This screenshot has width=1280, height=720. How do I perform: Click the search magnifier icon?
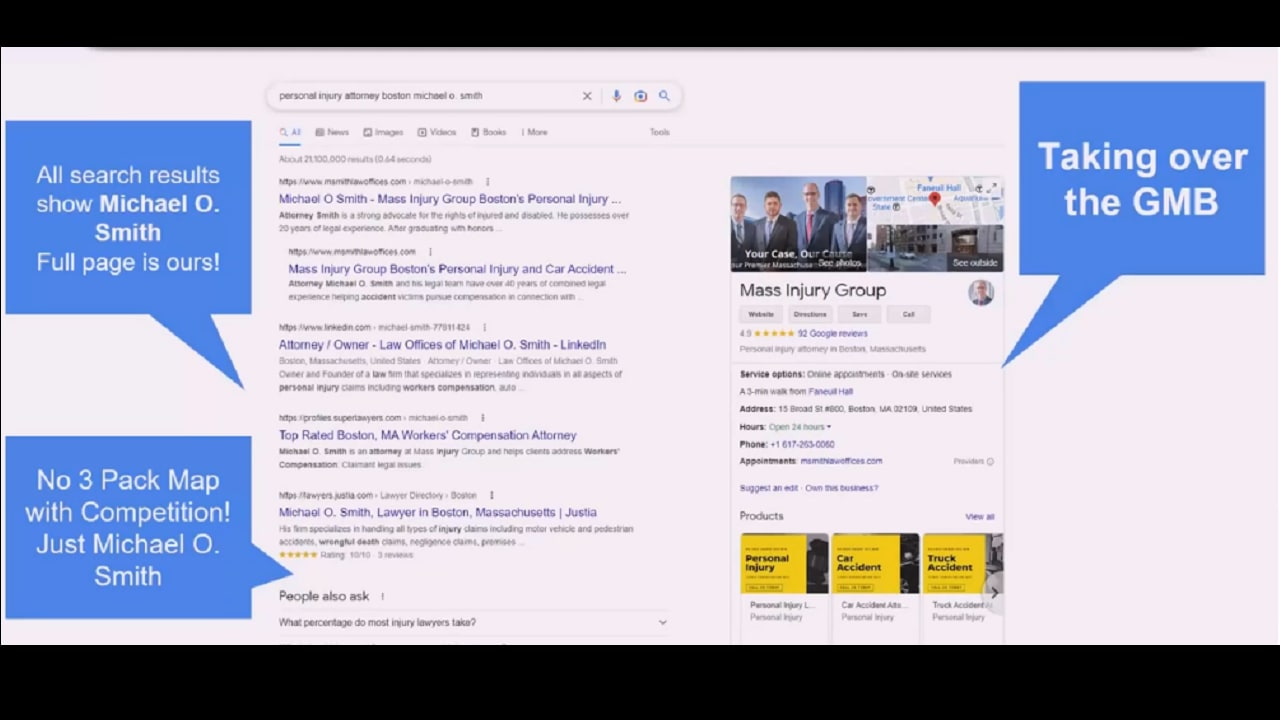(x=664, y=96)
